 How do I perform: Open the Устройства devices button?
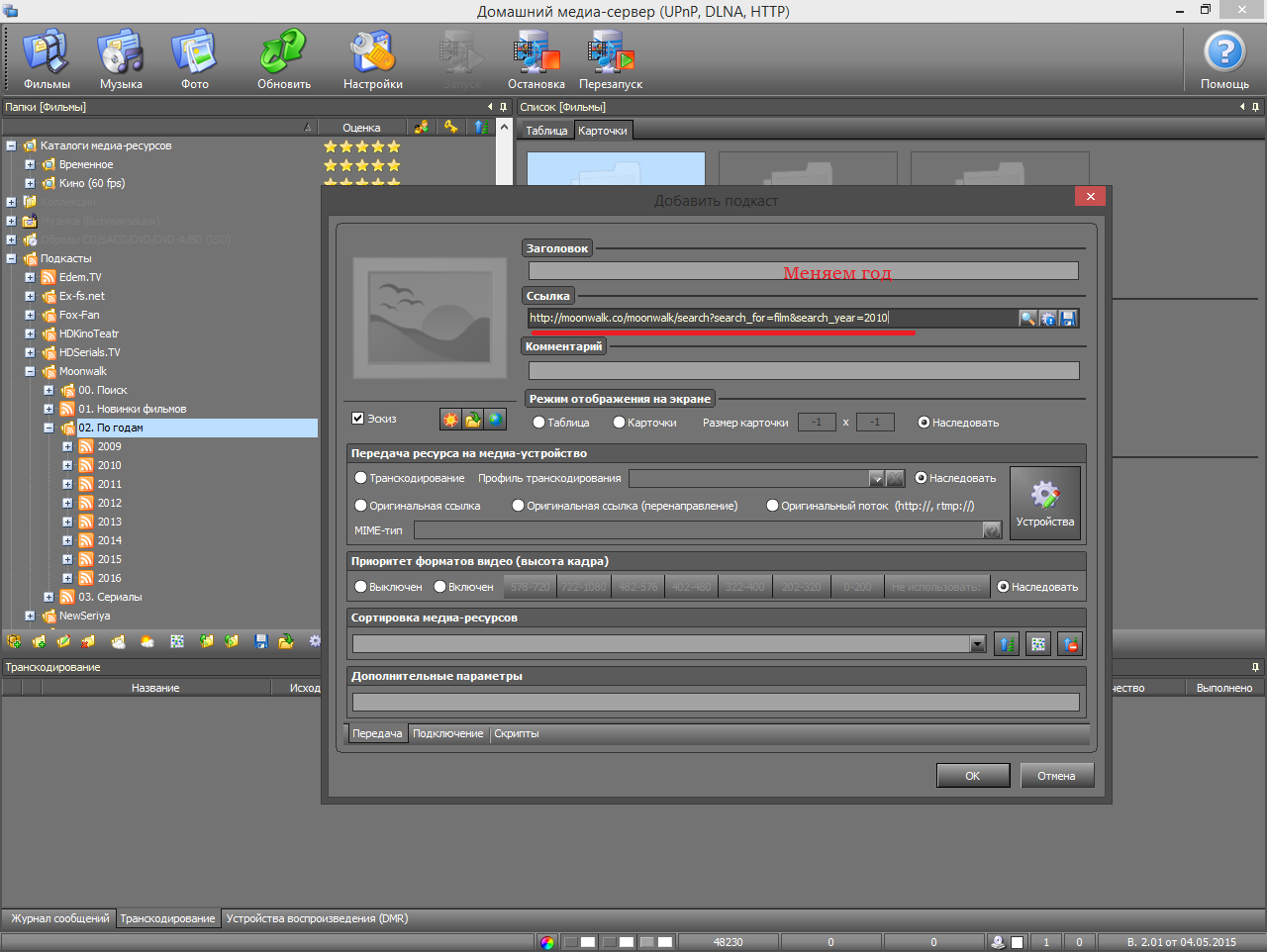pyautogui.click(x=1044, y=504)
